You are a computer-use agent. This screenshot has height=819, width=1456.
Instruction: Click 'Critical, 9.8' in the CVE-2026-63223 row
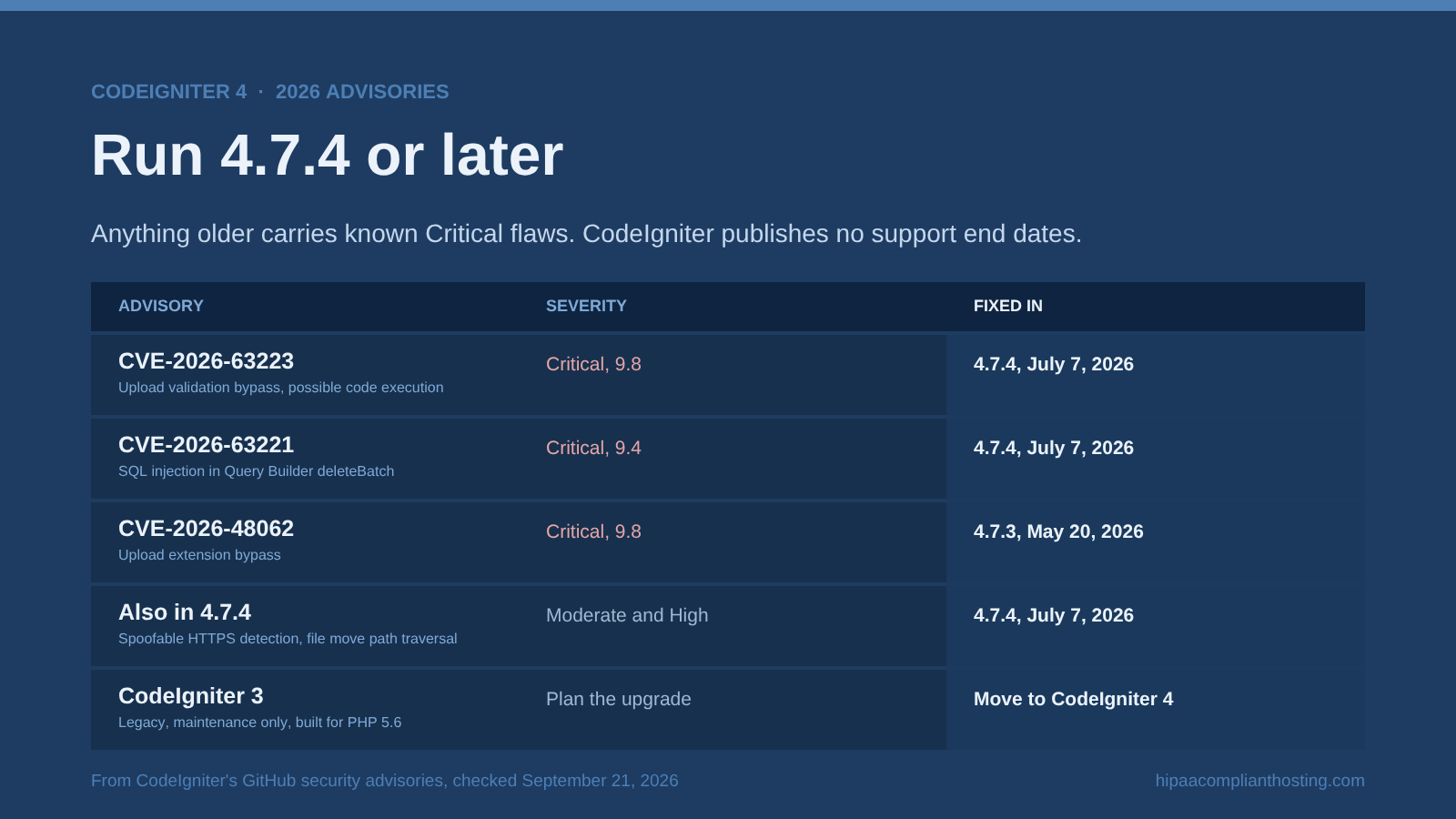(593, 364)
